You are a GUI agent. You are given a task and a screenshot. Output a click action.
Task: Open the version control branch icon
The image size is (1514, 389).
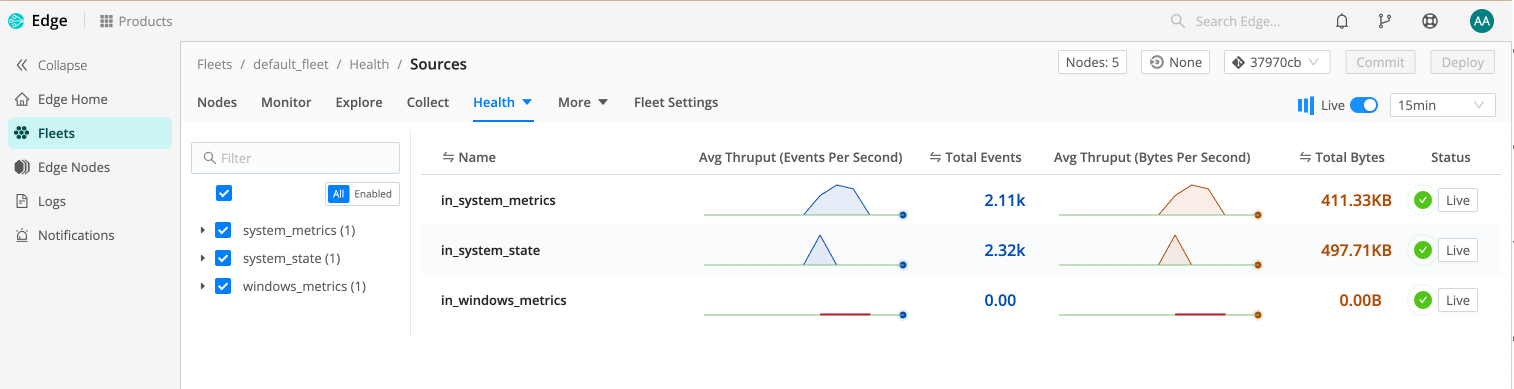coord(1385,21)
